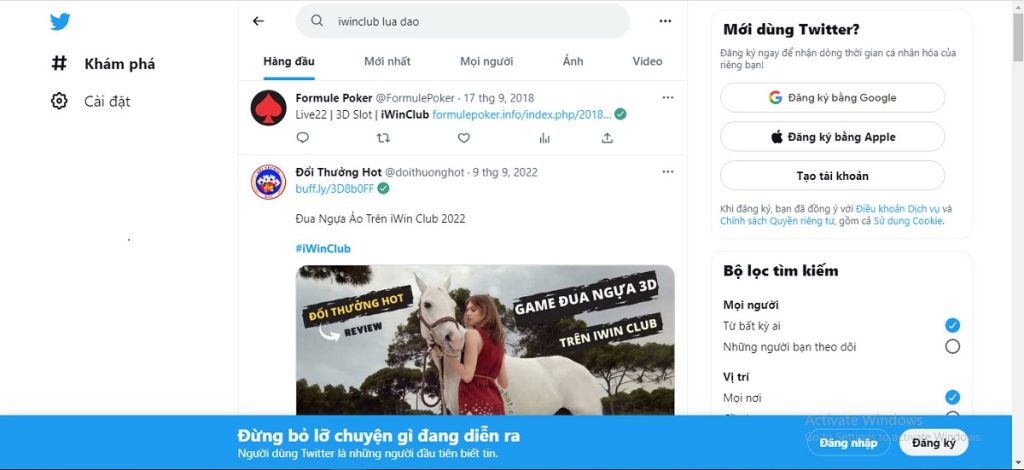The width and height of the screenshot is (1024, 470).
Task: Click the Đăng nhập button in banner
Action: tap(848, 442)
